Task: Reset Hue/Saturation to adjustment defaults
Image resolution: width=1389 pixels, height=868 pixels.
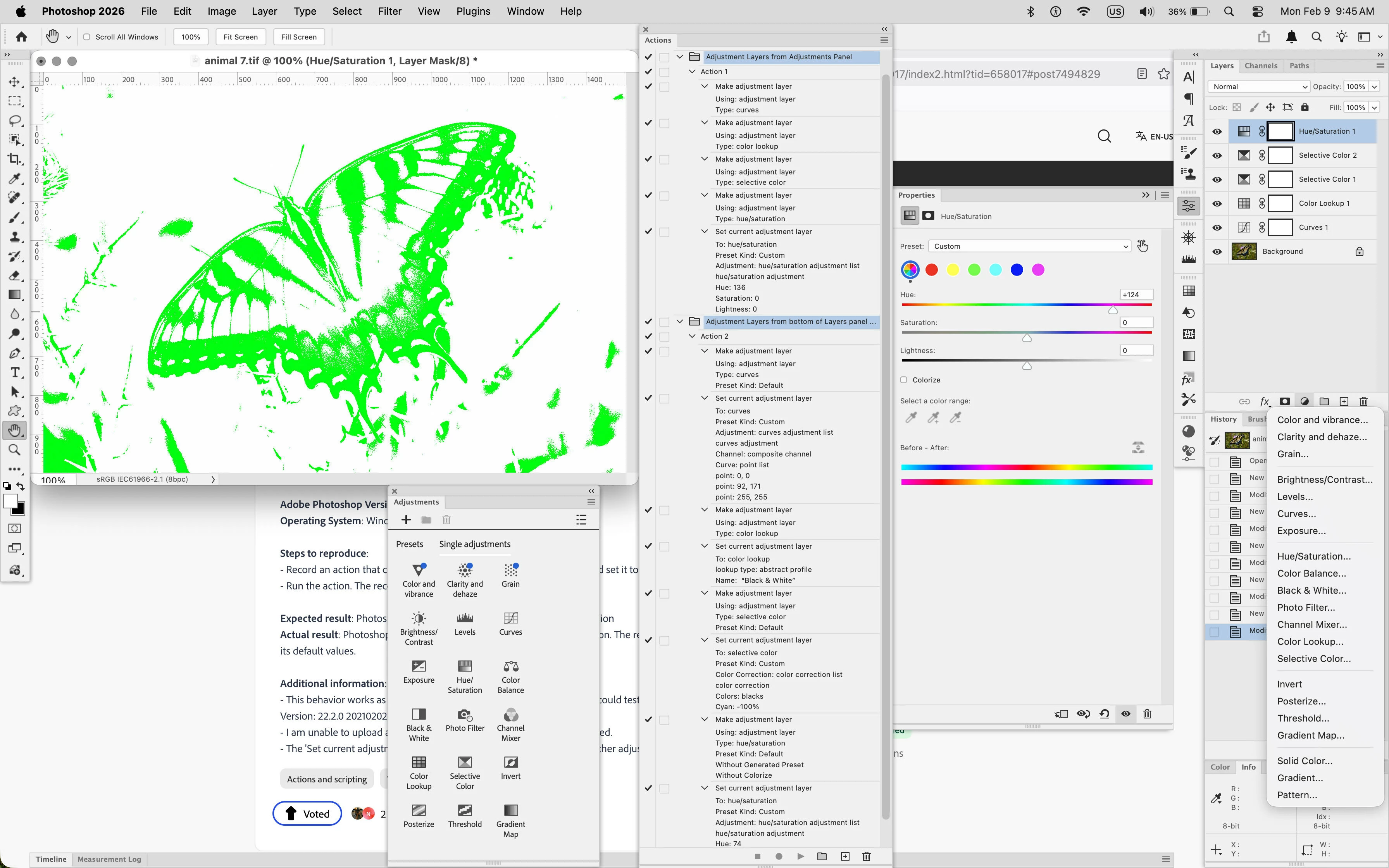Action: point(1104,713)
